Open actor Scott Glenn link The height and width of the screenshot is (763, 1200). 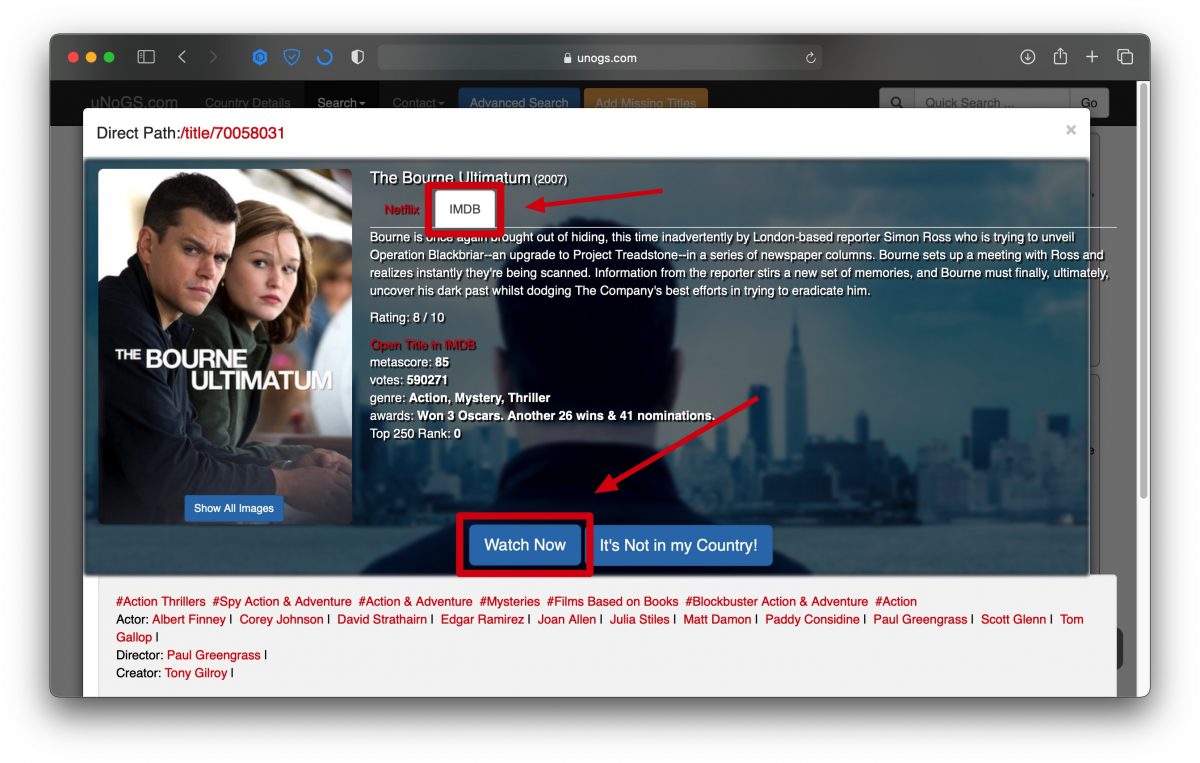[x=1014, y=620]
